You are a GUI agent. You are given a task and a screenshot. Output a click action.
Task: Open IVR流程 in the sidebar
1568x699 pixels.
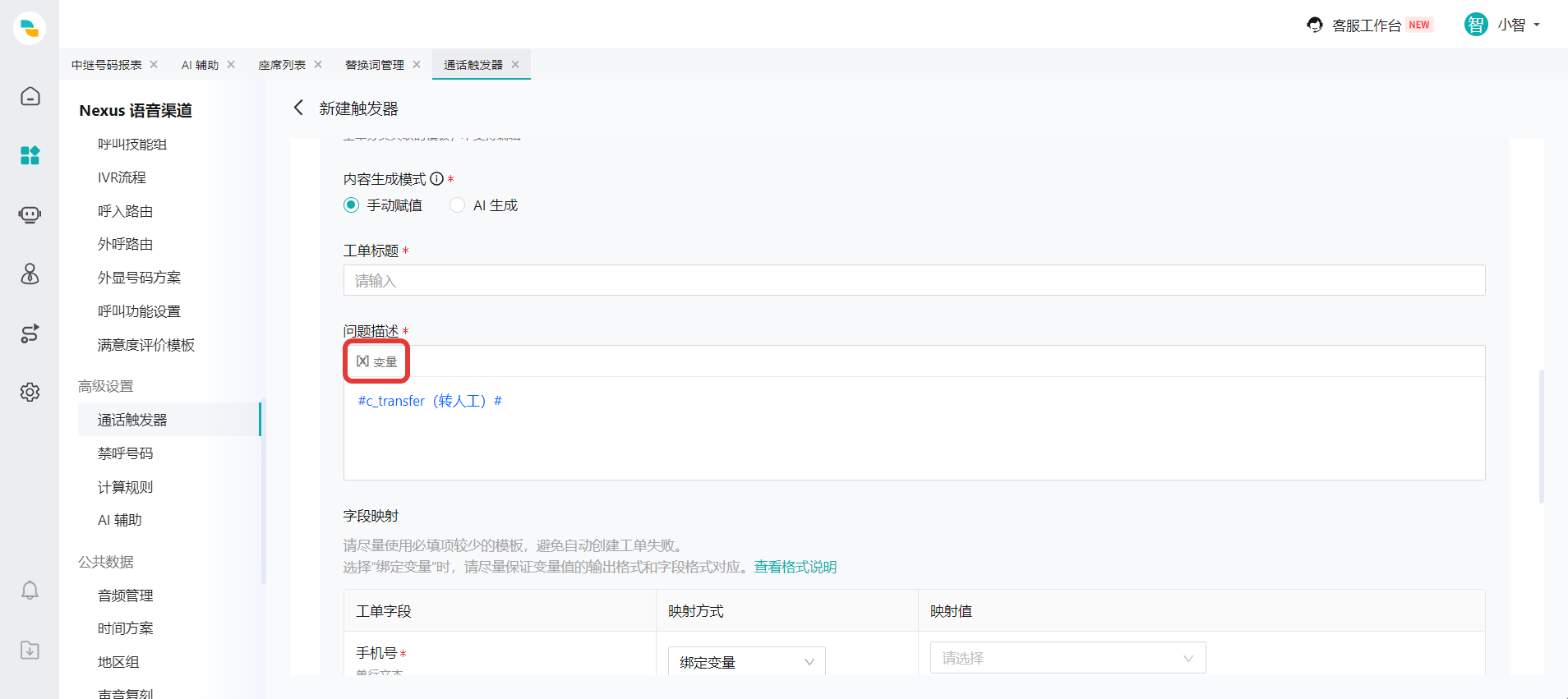(x=122, y=178)
